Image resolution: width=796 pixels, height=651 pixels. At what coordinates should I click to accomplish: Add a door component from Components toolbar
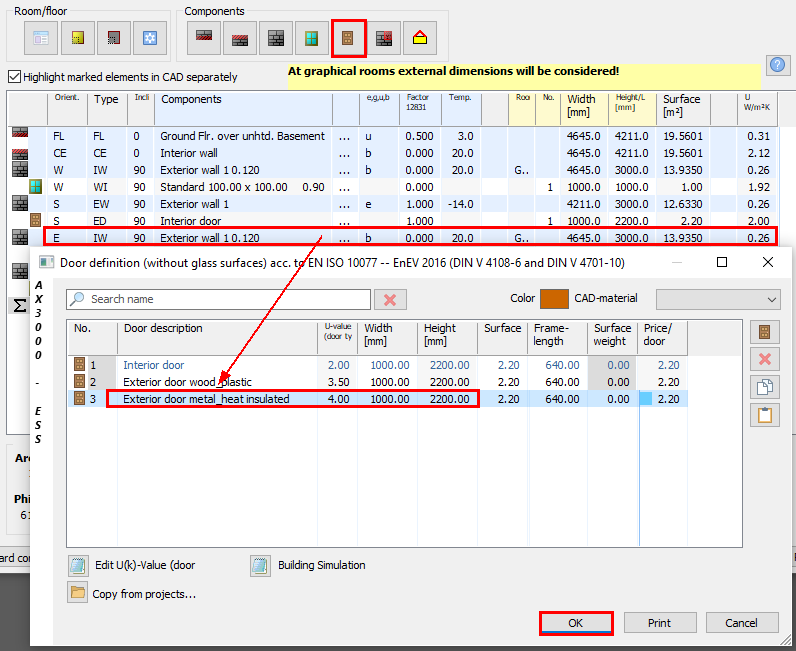(x=348, y=38)
